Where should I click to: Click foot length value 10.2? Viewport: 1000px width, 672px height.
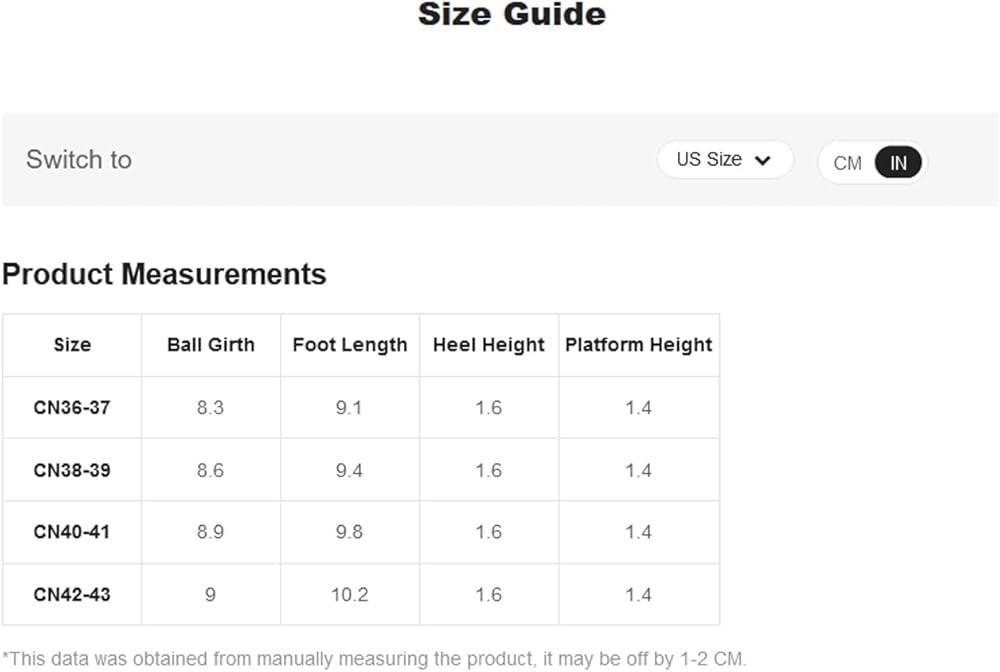coord(350,595)
